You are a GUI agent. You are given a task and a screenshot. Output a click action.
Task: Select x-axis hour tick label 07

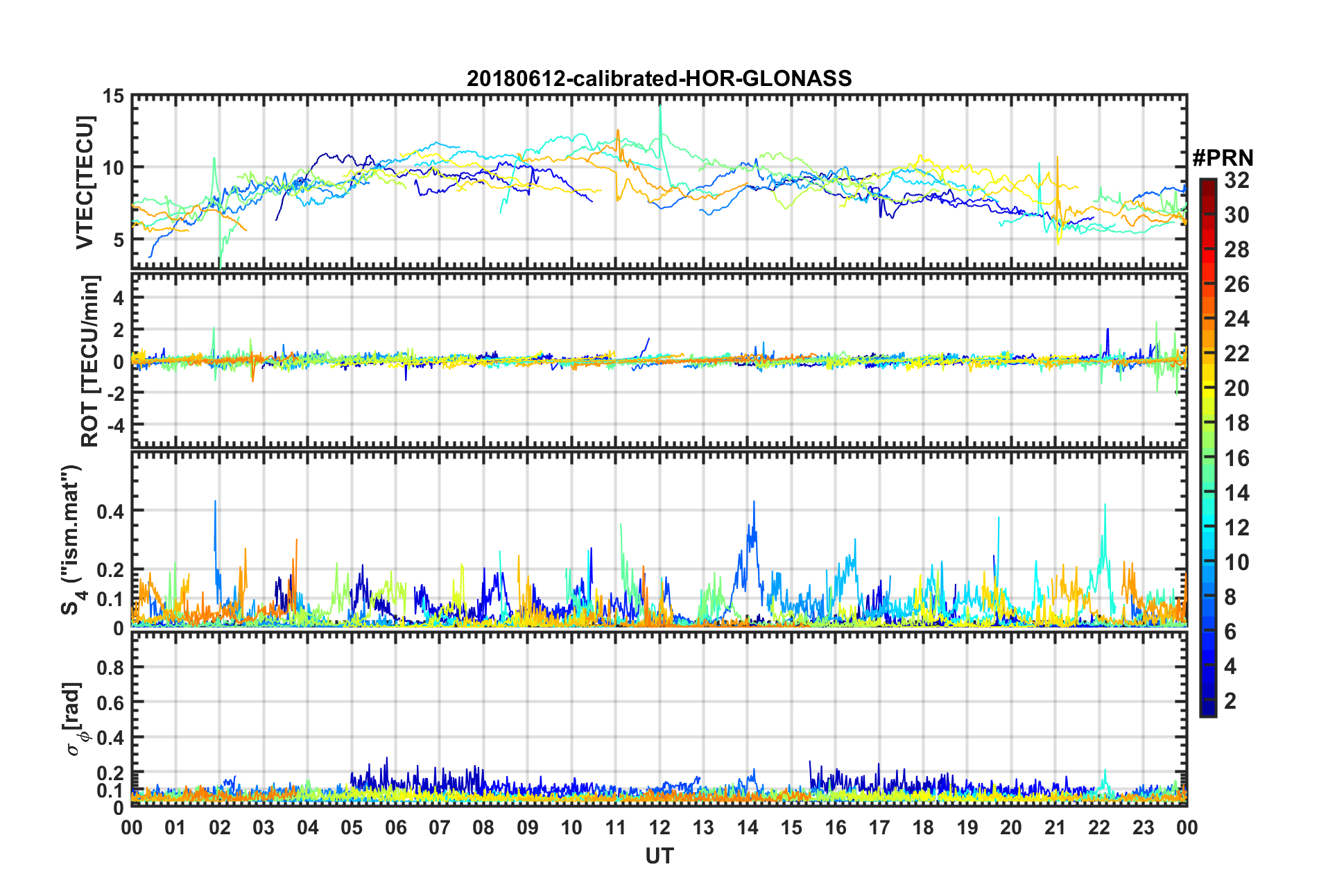[440, 827]
